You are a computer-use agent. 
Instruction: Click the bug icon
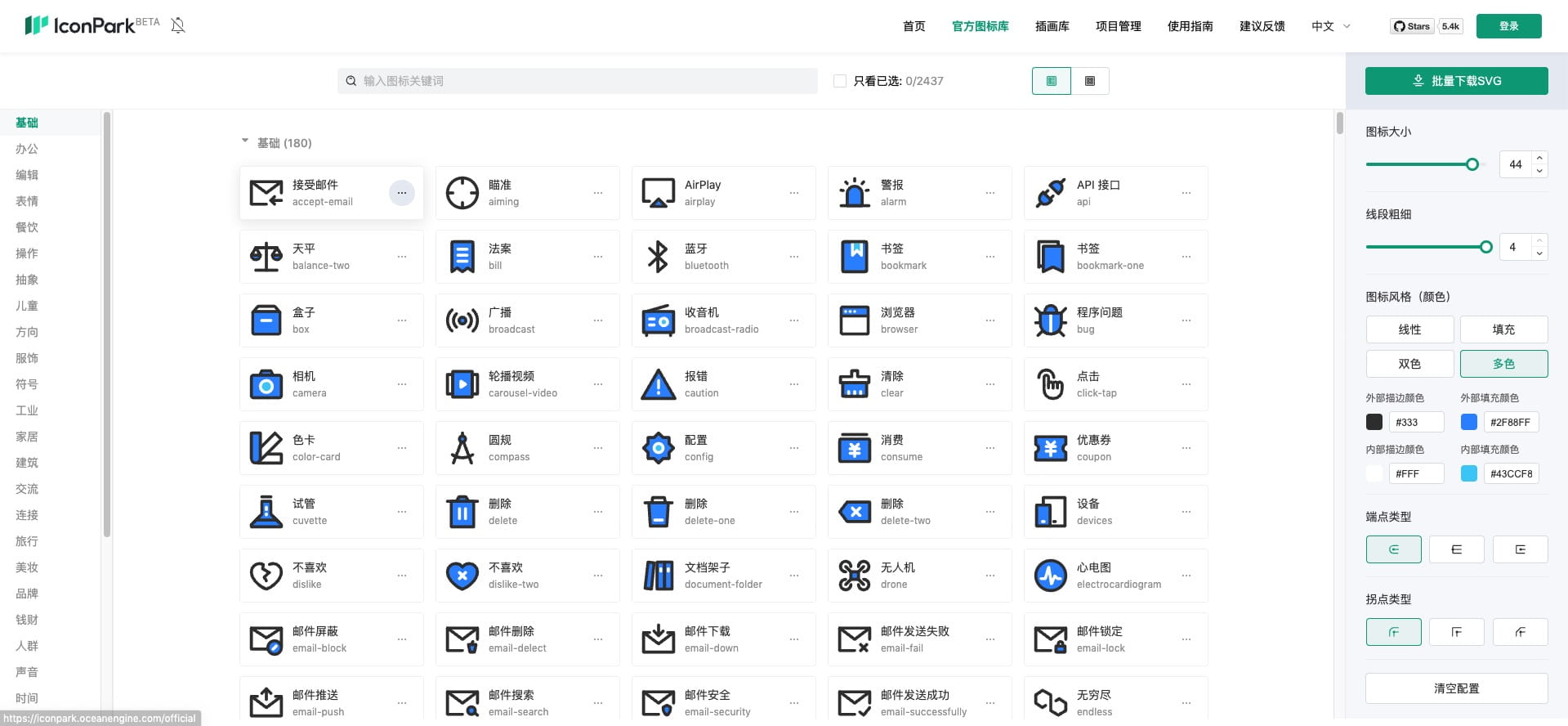(x=1051, y=320)
